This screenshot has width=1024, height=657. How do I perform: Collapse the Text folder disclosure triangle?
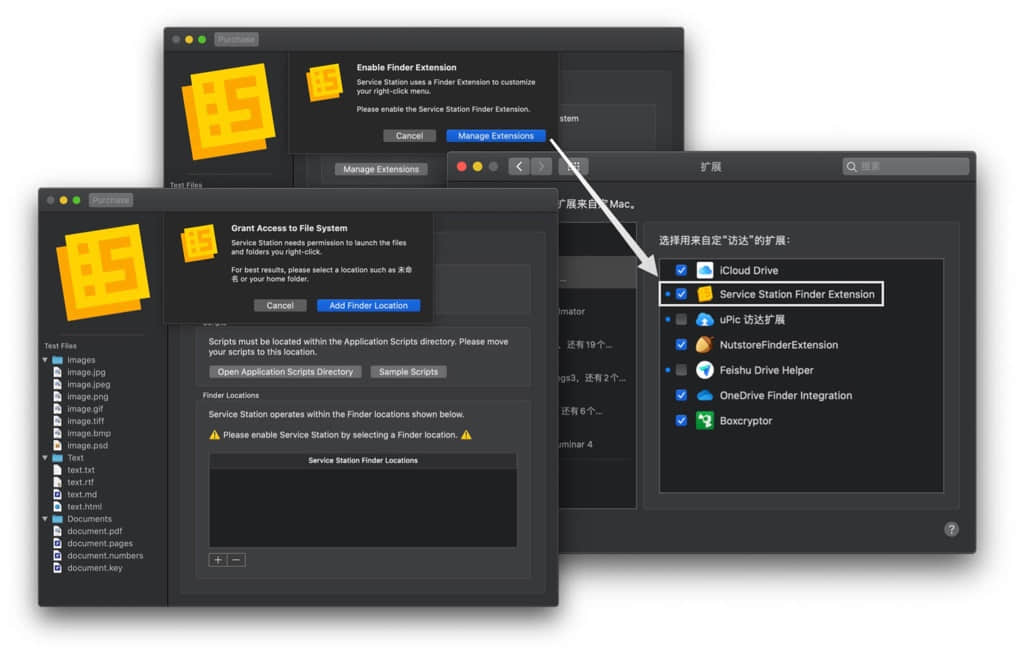coord(45,458)
